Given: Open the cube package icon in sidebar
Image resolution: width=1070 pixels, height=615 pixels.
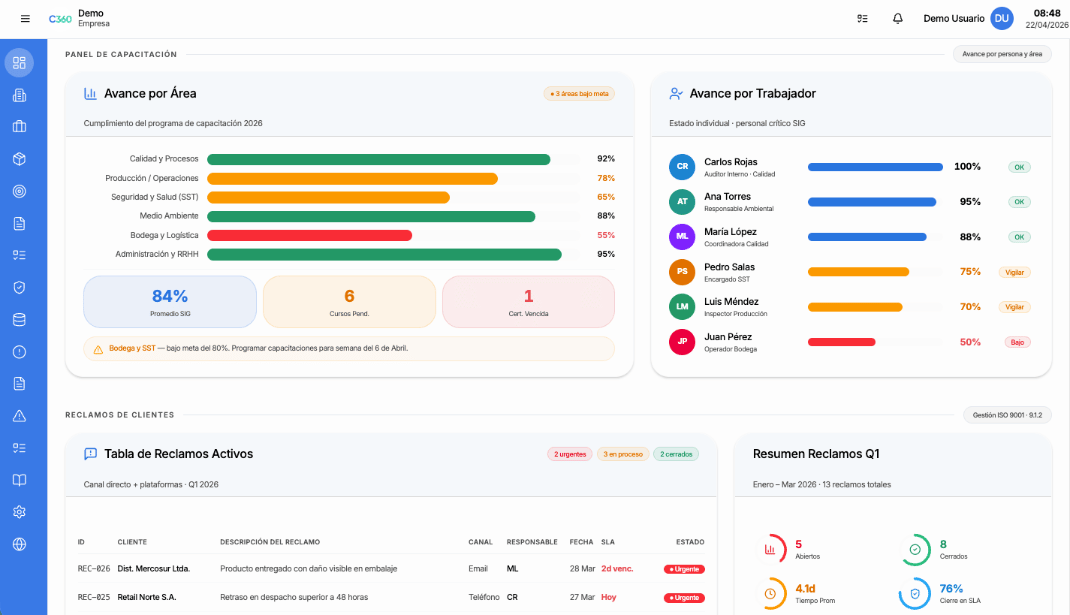Looking at the screenshot, I should click(x=19, y=159).
